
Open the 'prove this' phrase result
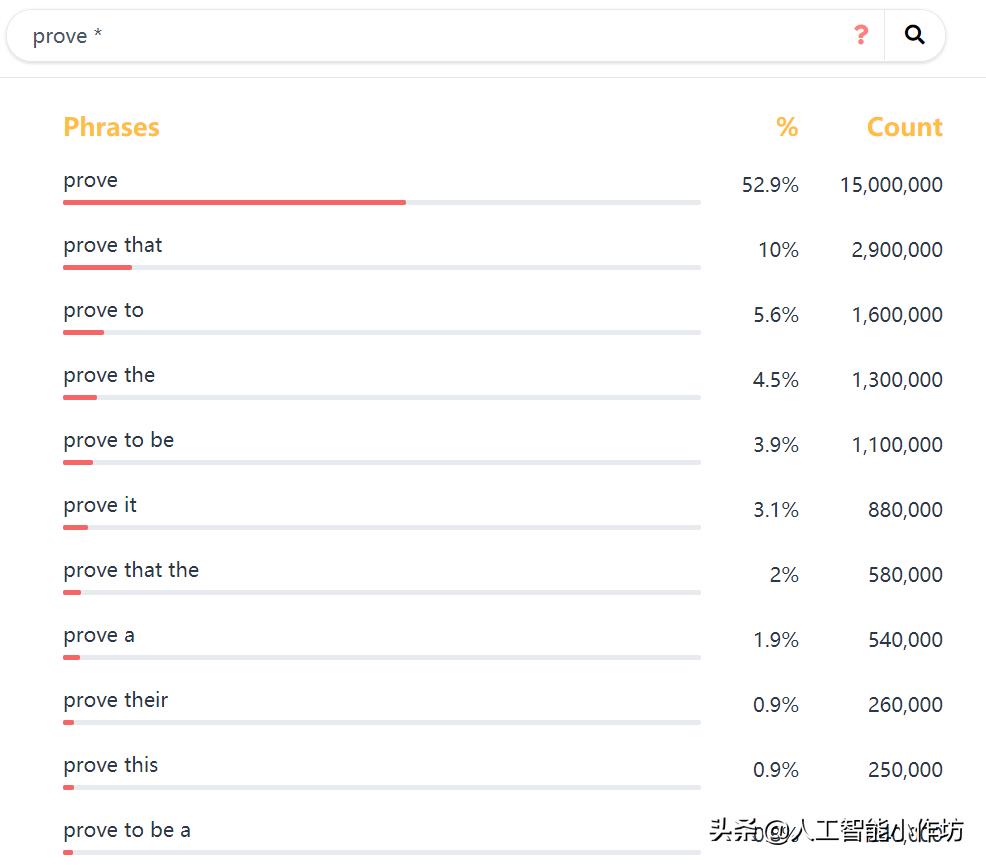110,765
